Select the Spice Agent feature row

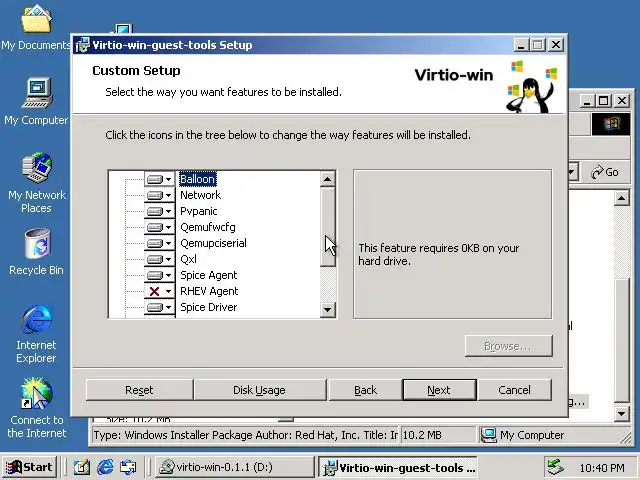click(x=209, y=275)
